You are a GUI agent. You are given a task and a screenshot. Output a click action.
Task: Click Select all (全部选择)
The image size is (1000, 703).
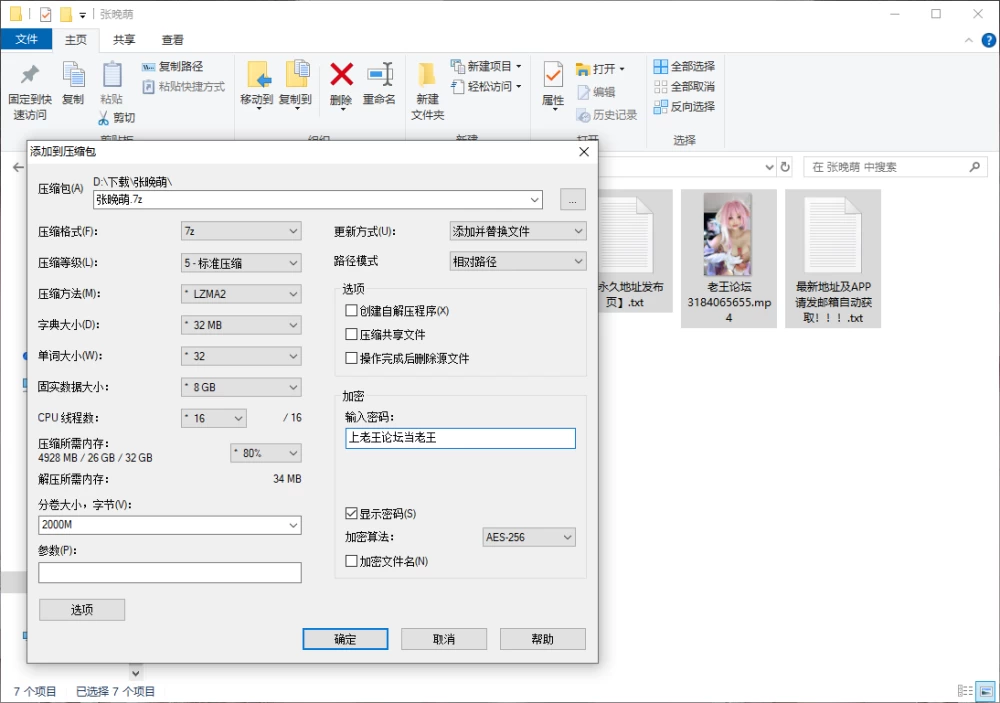tap(684, 66)
